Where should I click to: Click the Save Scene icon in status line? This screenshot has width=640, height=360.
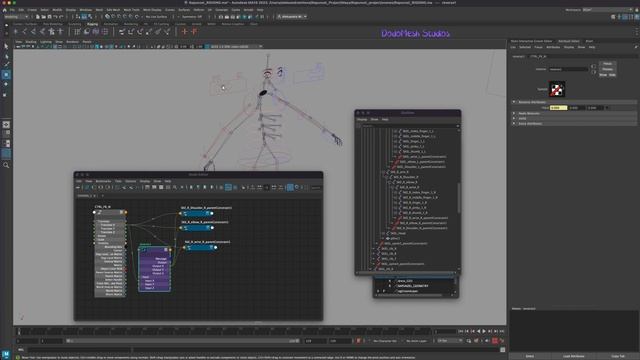[49, 17]
